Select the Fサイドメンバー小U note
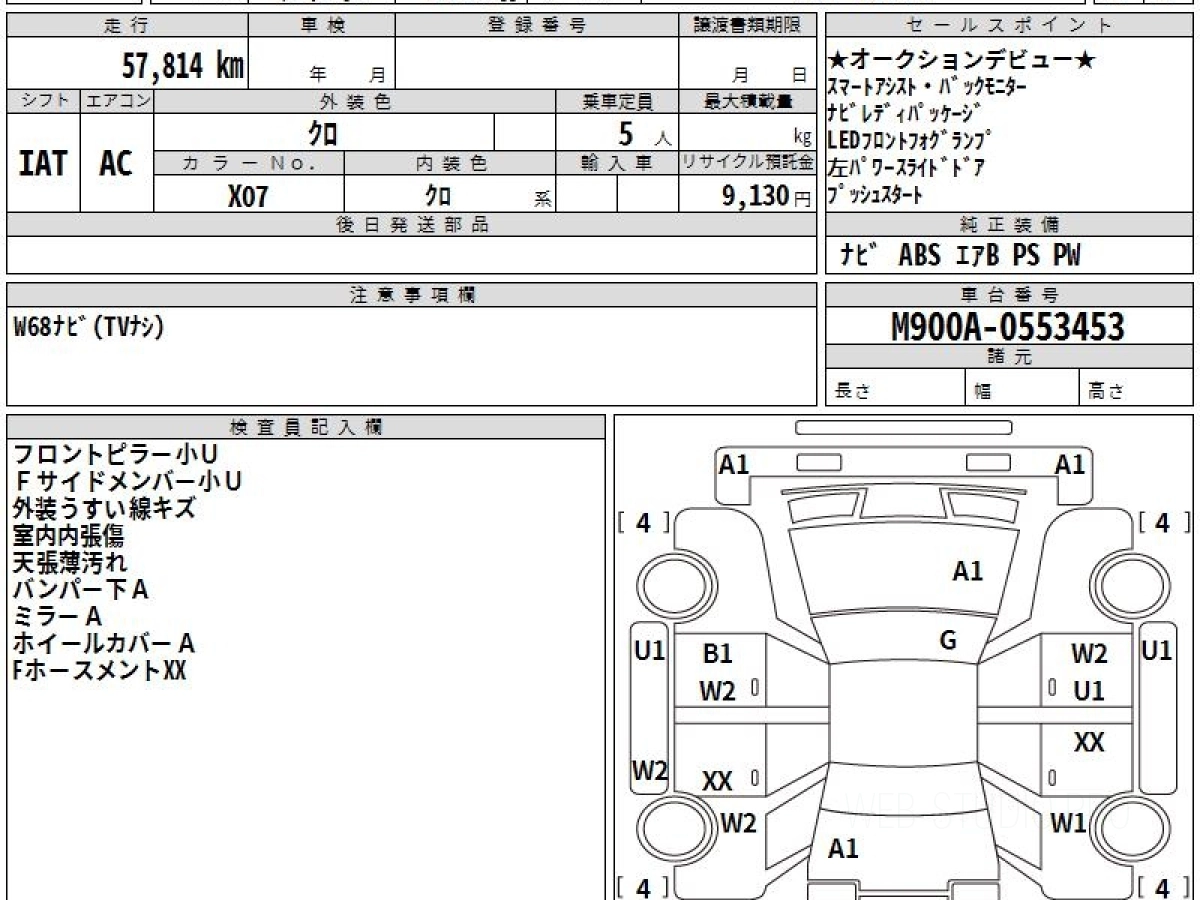The height and width of the screenshot is (900, 1200). 127,482
